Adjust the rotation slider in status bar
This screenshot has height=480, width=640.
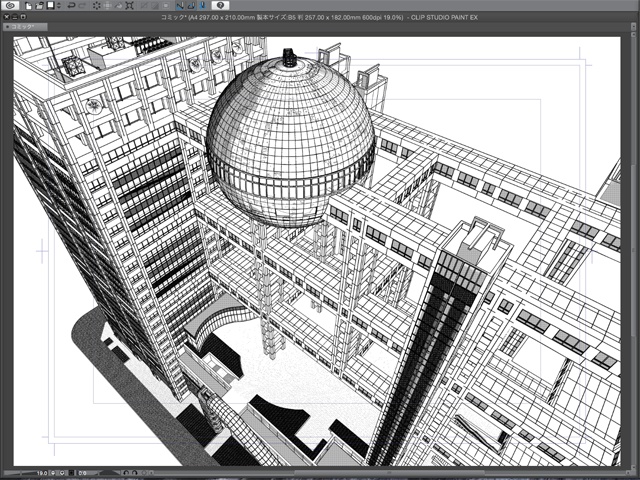pyautogui.click(x=109, y=473)
